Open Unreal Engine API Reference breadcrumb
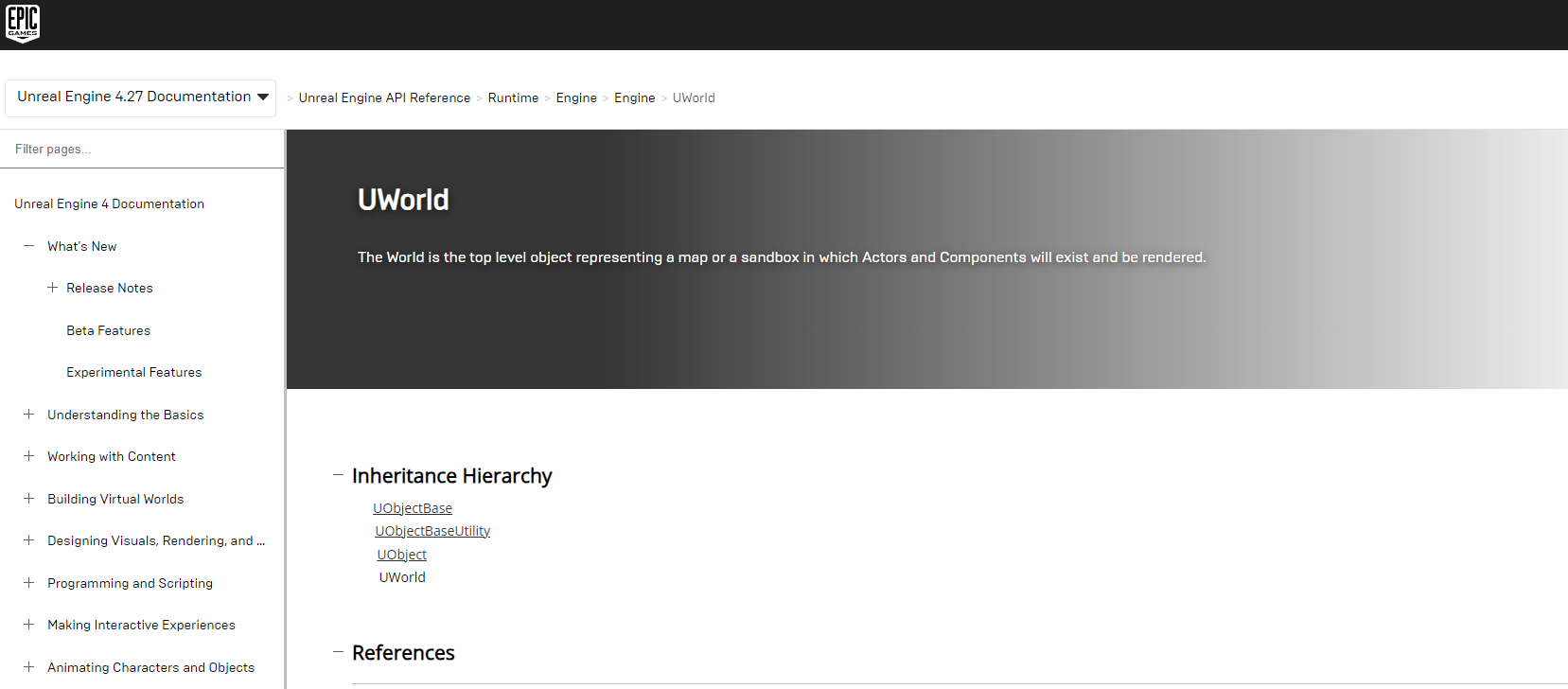The image size is (1568, 689). click(384, 97)
